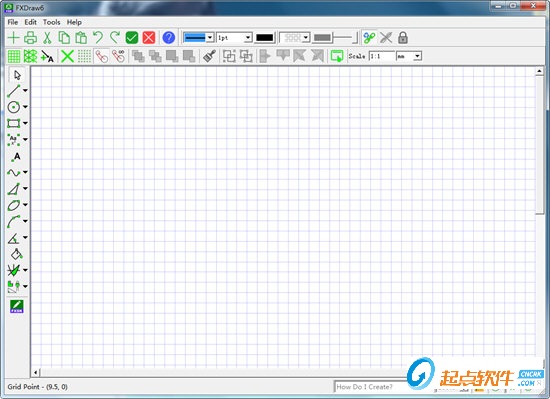Click the green plus New icon
The image size is (550, 399).
click(13, 38)
